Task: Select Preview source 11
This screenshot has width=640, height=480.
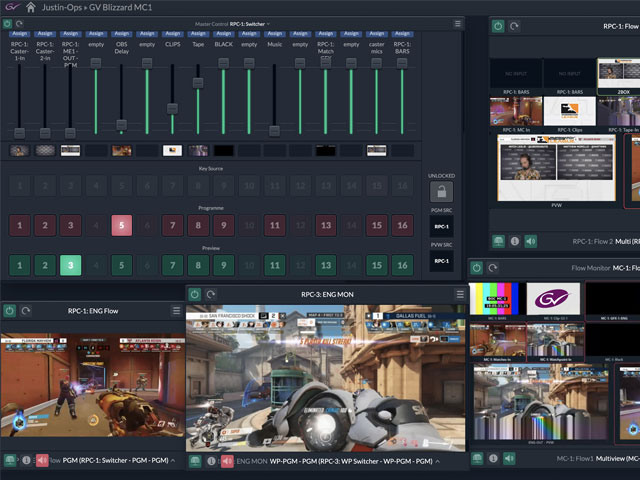Action: (275, 265)
